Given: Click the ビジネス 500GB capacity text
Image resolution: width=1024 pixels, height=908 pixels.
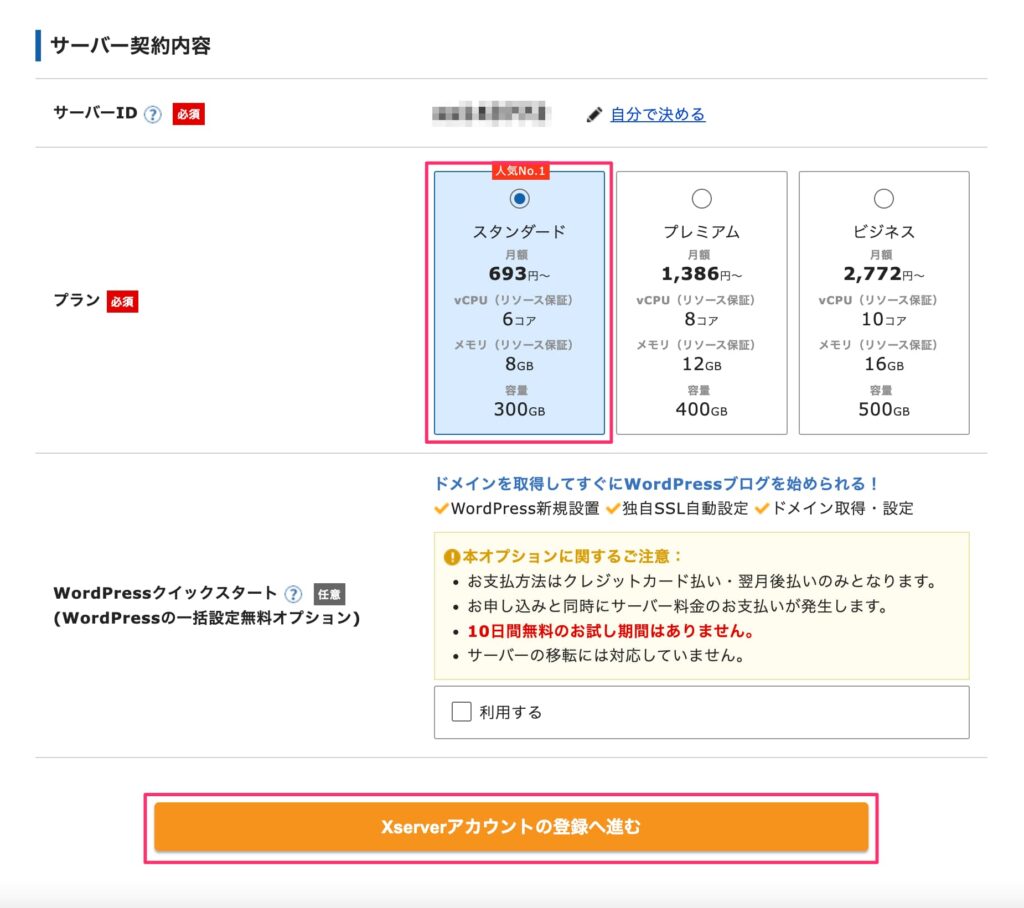Looking at the screenshot, I should click(884, 410).
